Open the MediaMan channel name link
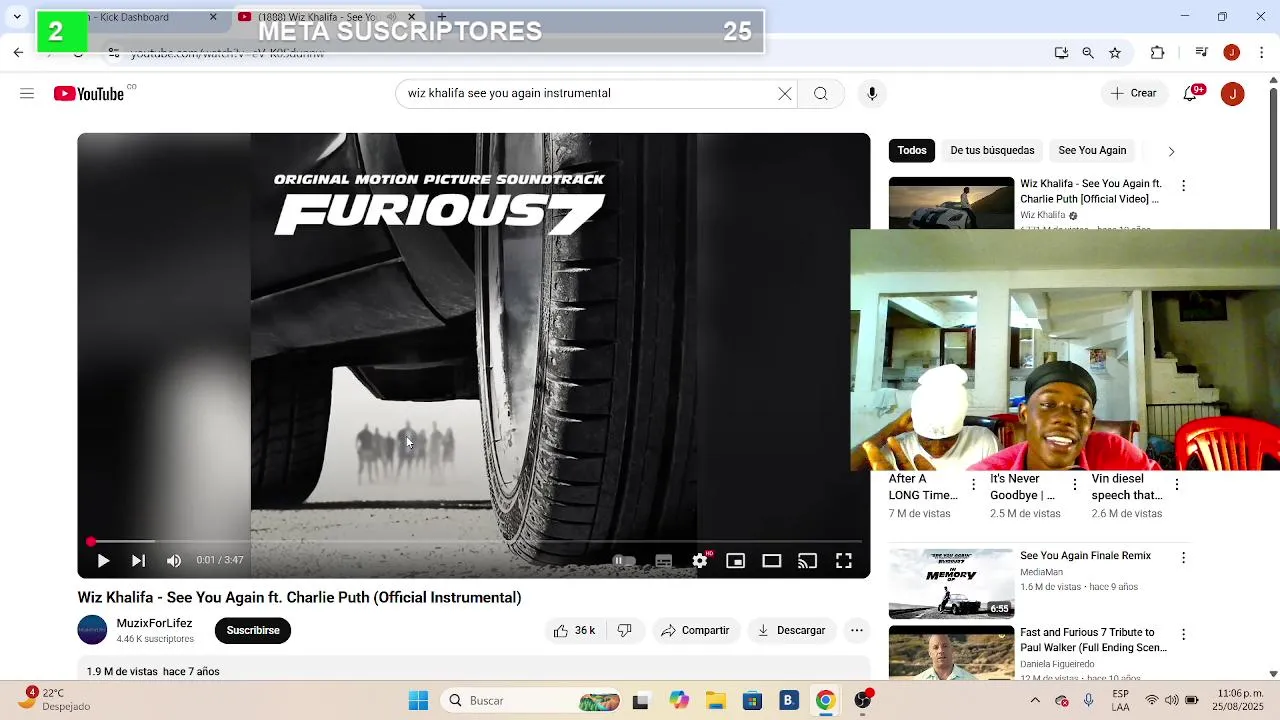This screenshot has width=1280, height=720. coord(1041,572)
